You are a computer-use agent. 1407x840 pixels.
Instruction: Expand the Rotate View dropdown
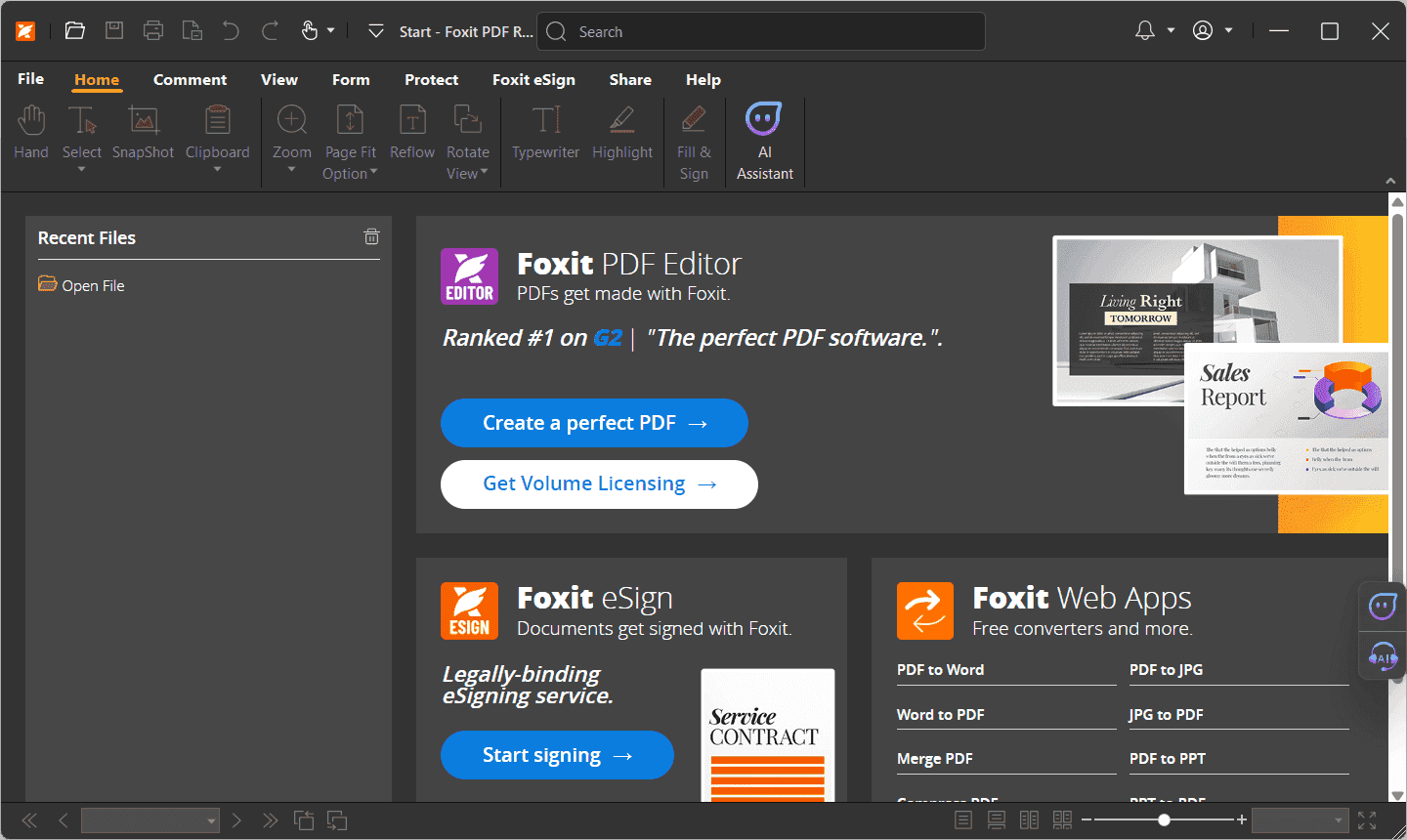[x=484, y=173]
